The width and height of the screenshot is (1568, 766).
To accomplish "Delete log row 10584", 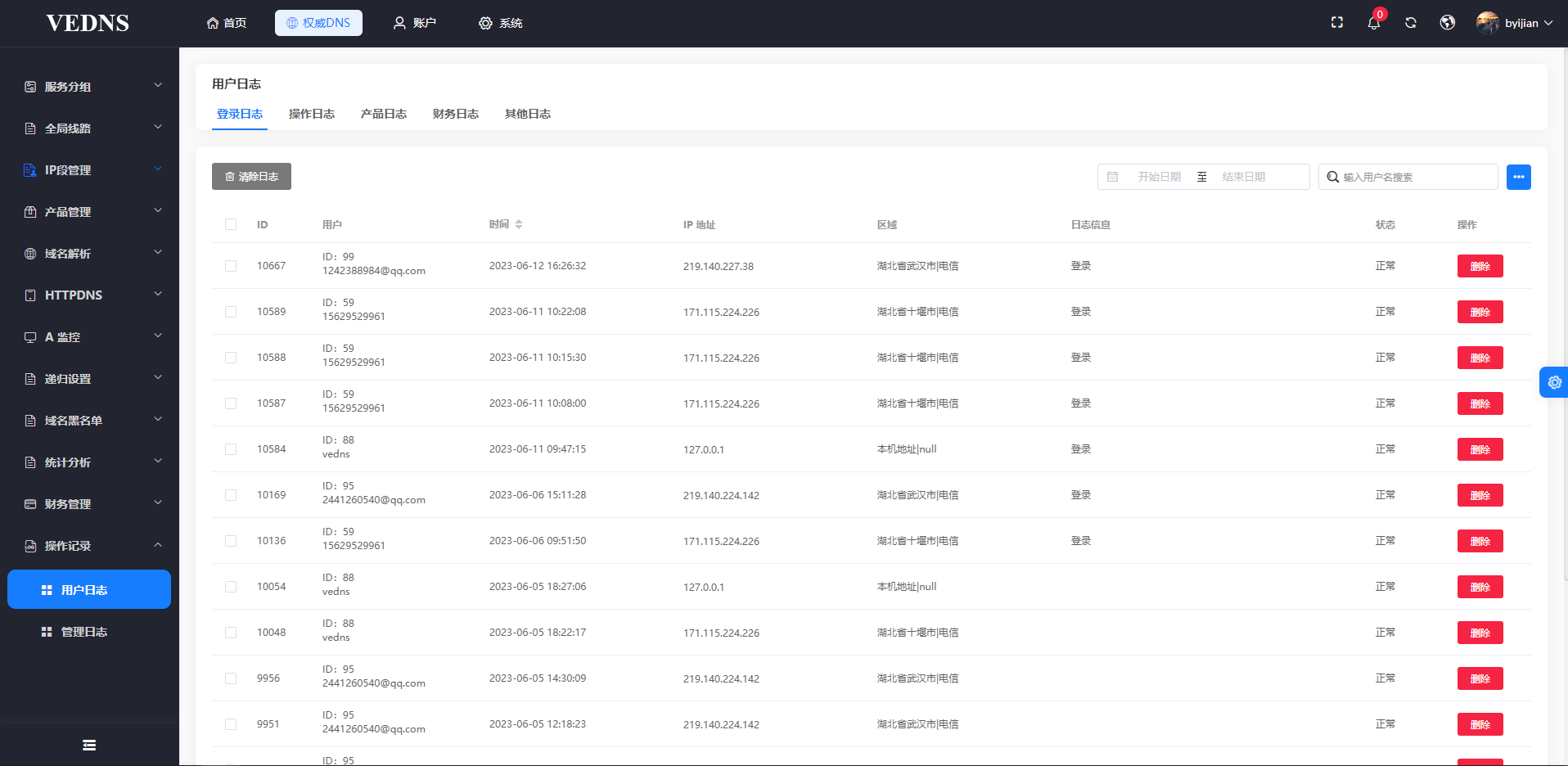I will tap(1480, 449).
